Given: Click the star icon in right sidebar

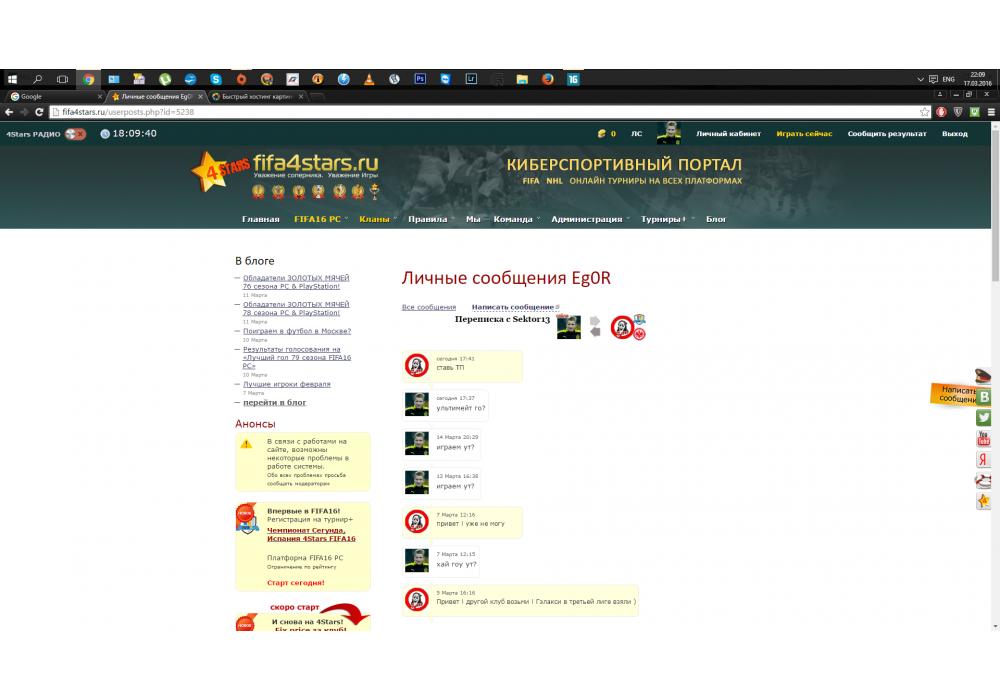Looking at the screenshot, I should point(983,502).
